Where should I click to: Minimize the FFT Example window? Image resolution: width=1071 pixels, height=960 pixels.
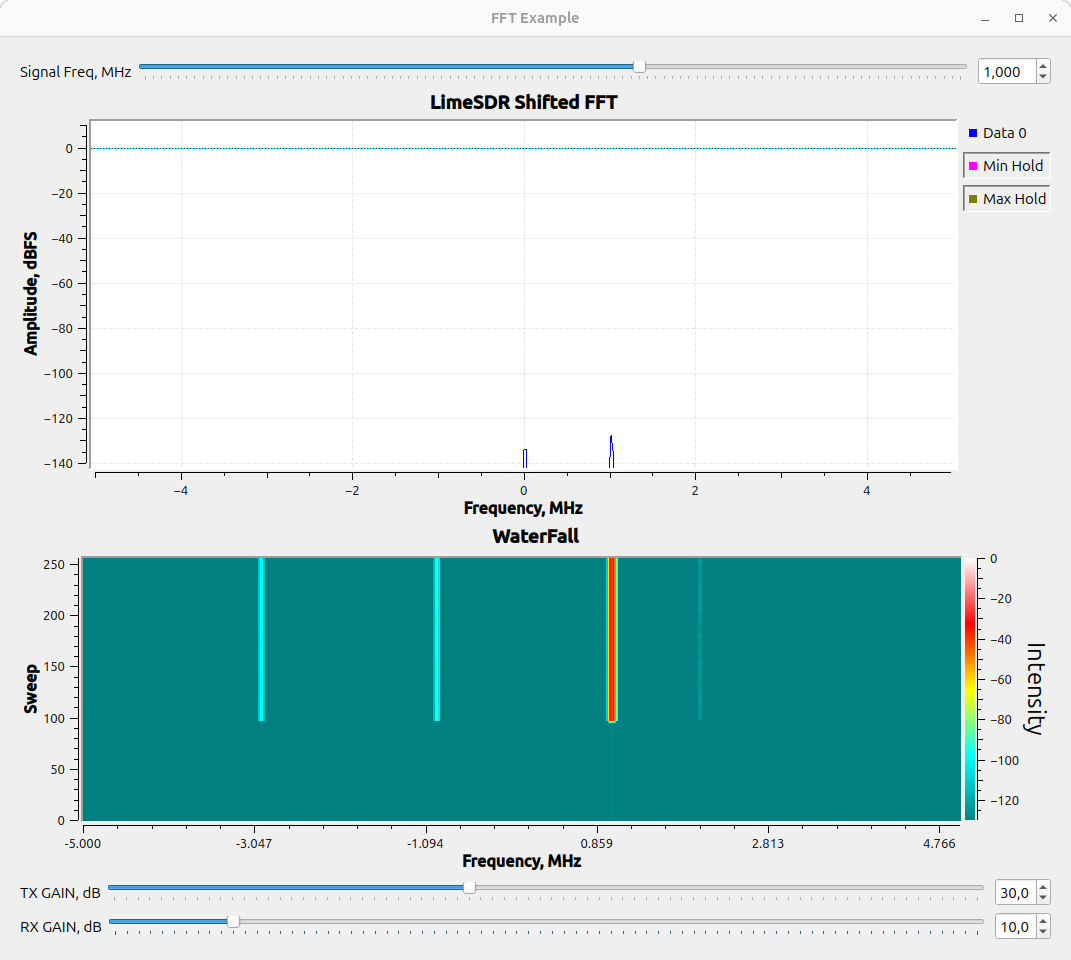[986, 18]
